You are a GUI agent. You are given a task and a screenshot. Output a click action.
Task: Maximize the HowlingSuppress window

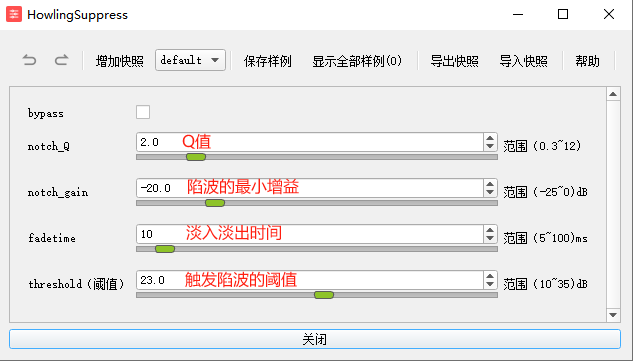tap(563, 15)
